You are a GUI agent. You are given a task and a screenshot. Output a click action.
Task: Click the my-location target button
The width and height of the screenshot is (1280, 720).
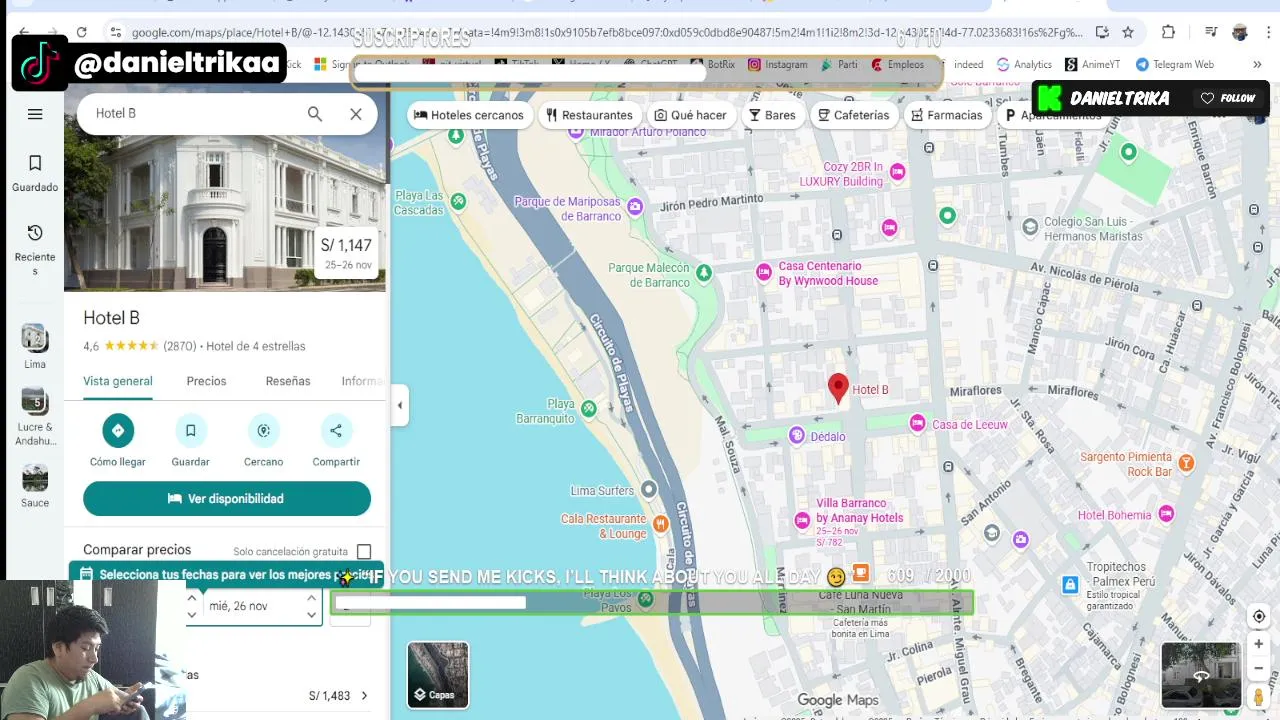[1259, 616]
